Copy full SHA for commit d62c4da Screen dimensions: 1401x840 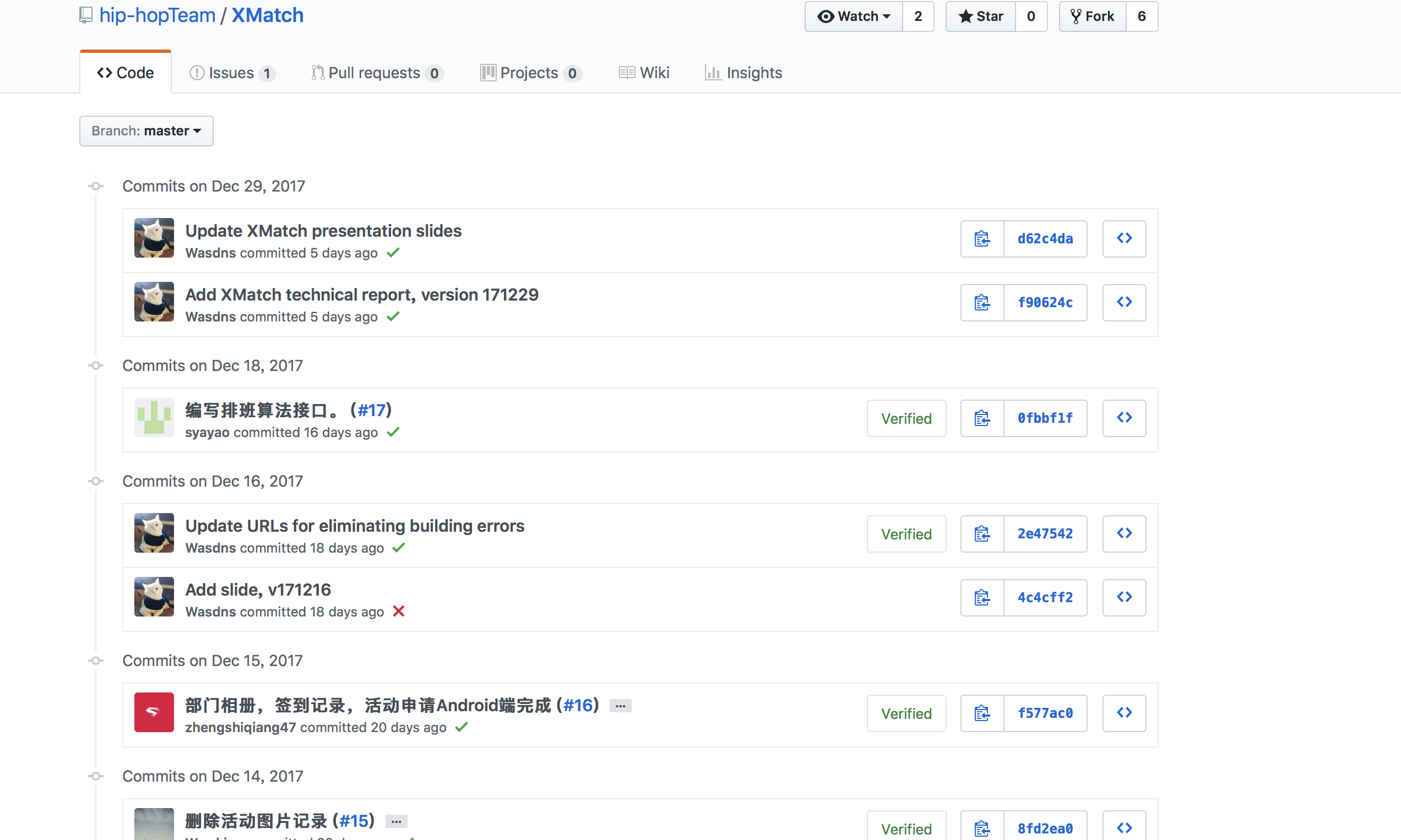(x=982, y=239)
